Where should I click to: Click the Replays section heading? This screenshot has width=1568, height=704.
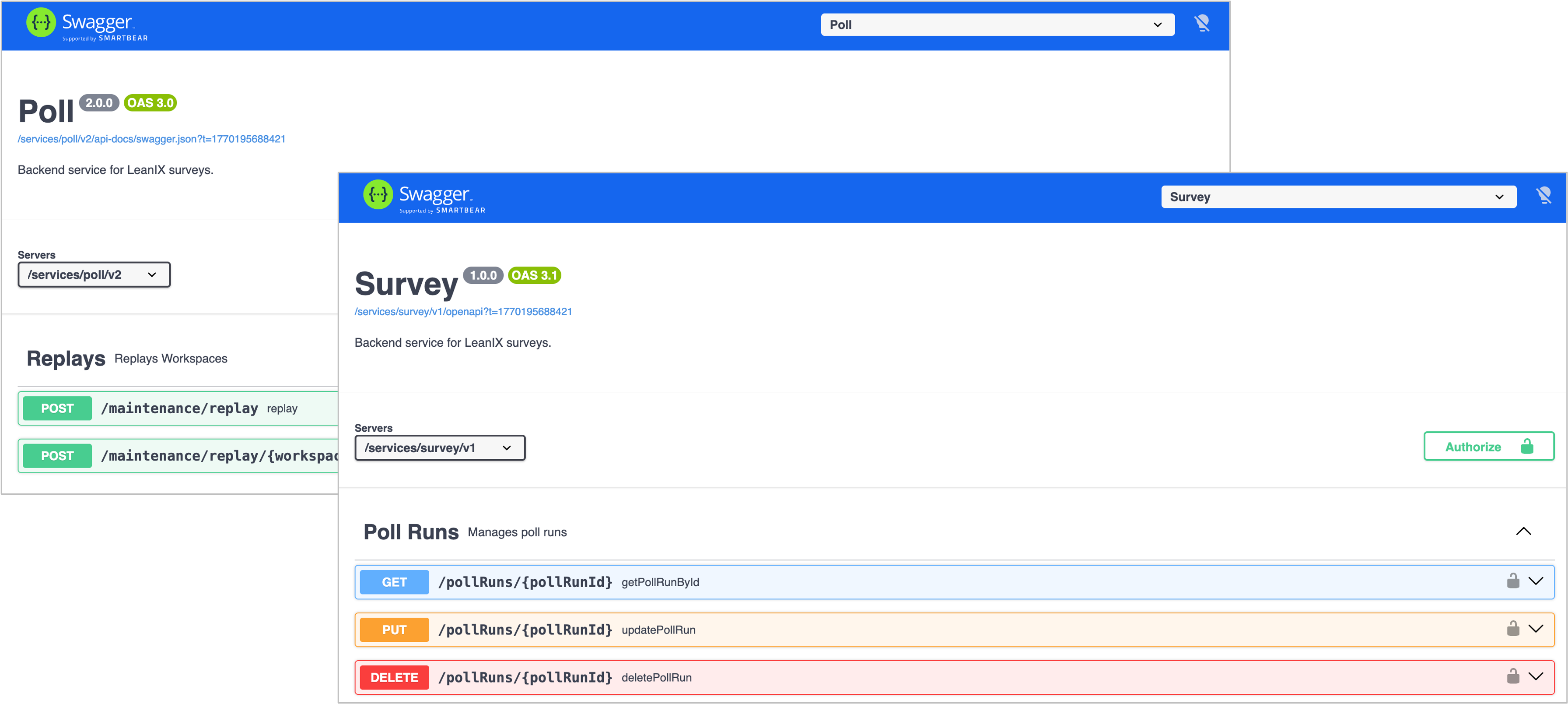coord(66,359)
